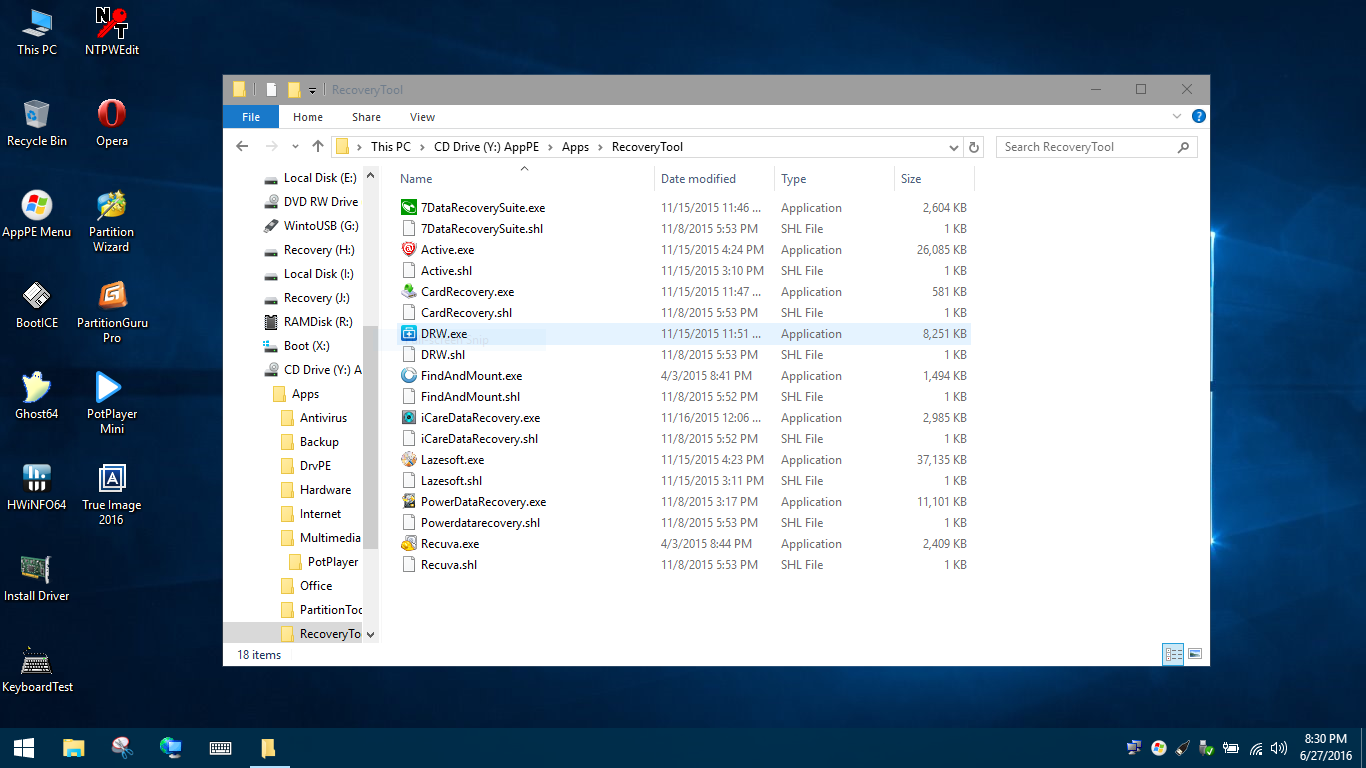Screen dimensions: 1366x768
Task: Click the on-screen keyboard taskbar icon
Action: [x=220, y=748]
